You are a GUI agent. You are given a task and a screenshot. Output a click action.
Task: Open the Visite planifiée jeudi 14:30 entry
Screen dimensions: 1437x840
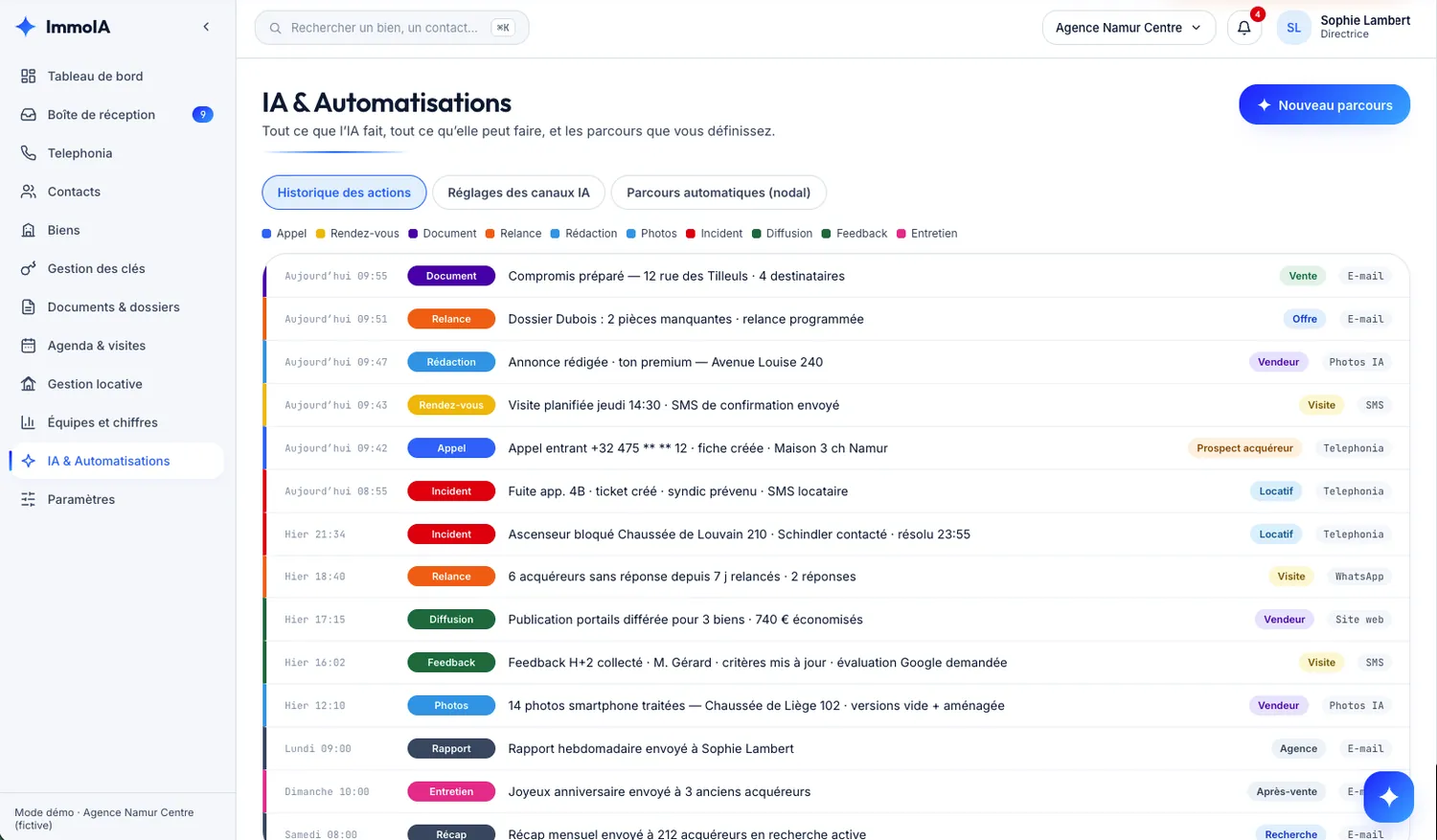(x=836, y=405)
